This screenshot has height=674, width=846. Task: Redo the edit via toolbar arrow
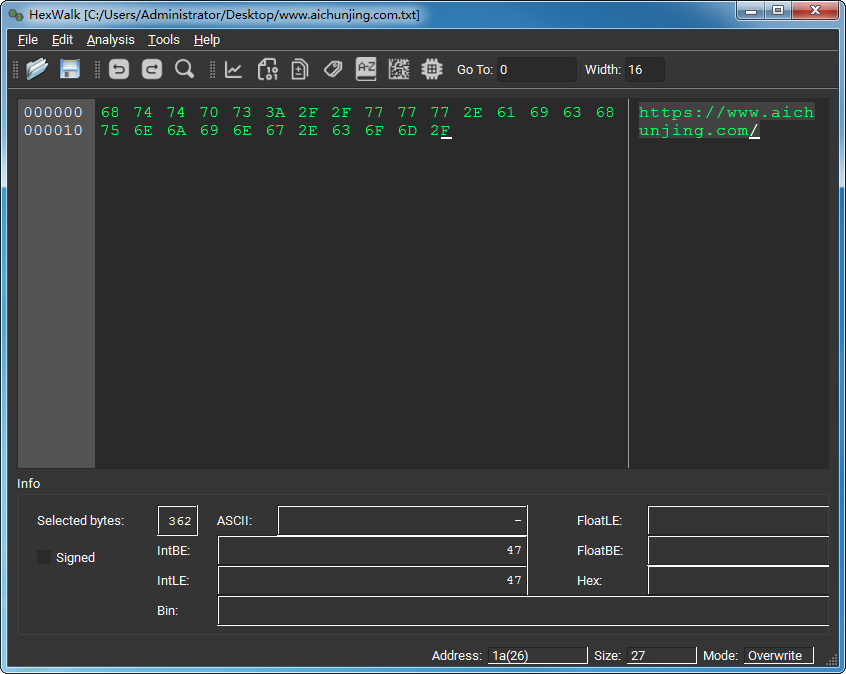(151, 69)
